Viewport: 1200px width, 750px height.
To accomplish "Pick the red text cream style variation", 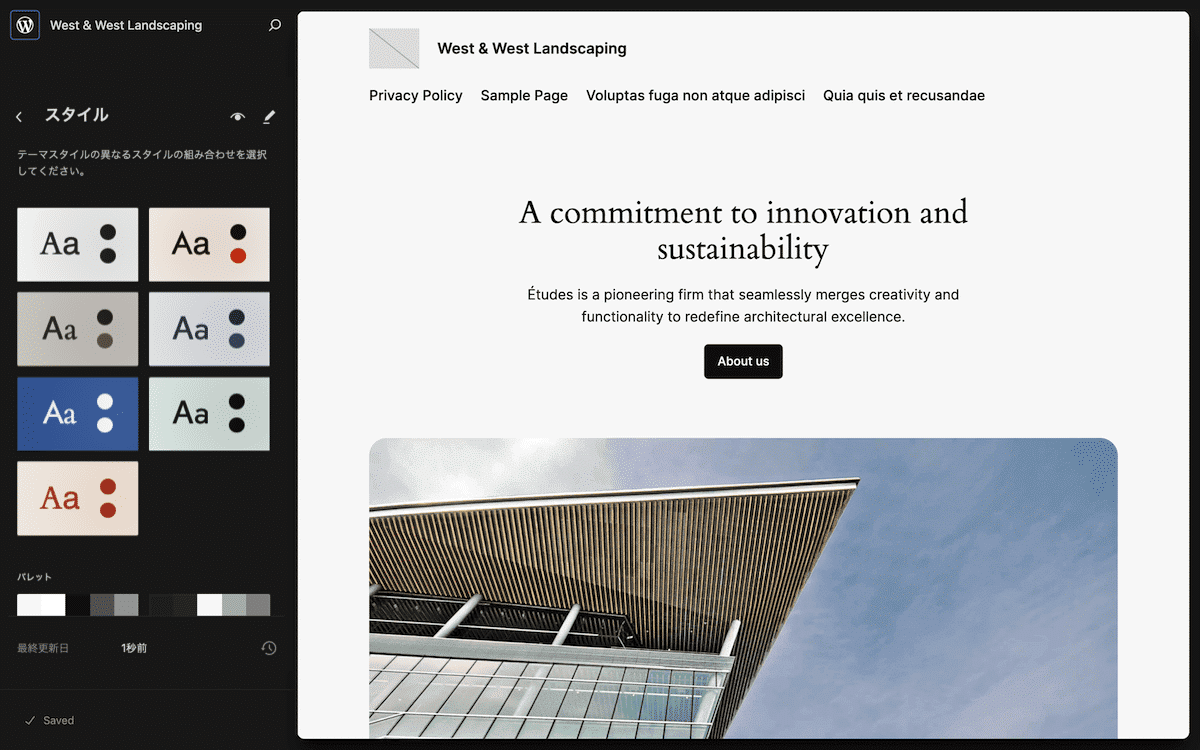I will pos(78,498).
